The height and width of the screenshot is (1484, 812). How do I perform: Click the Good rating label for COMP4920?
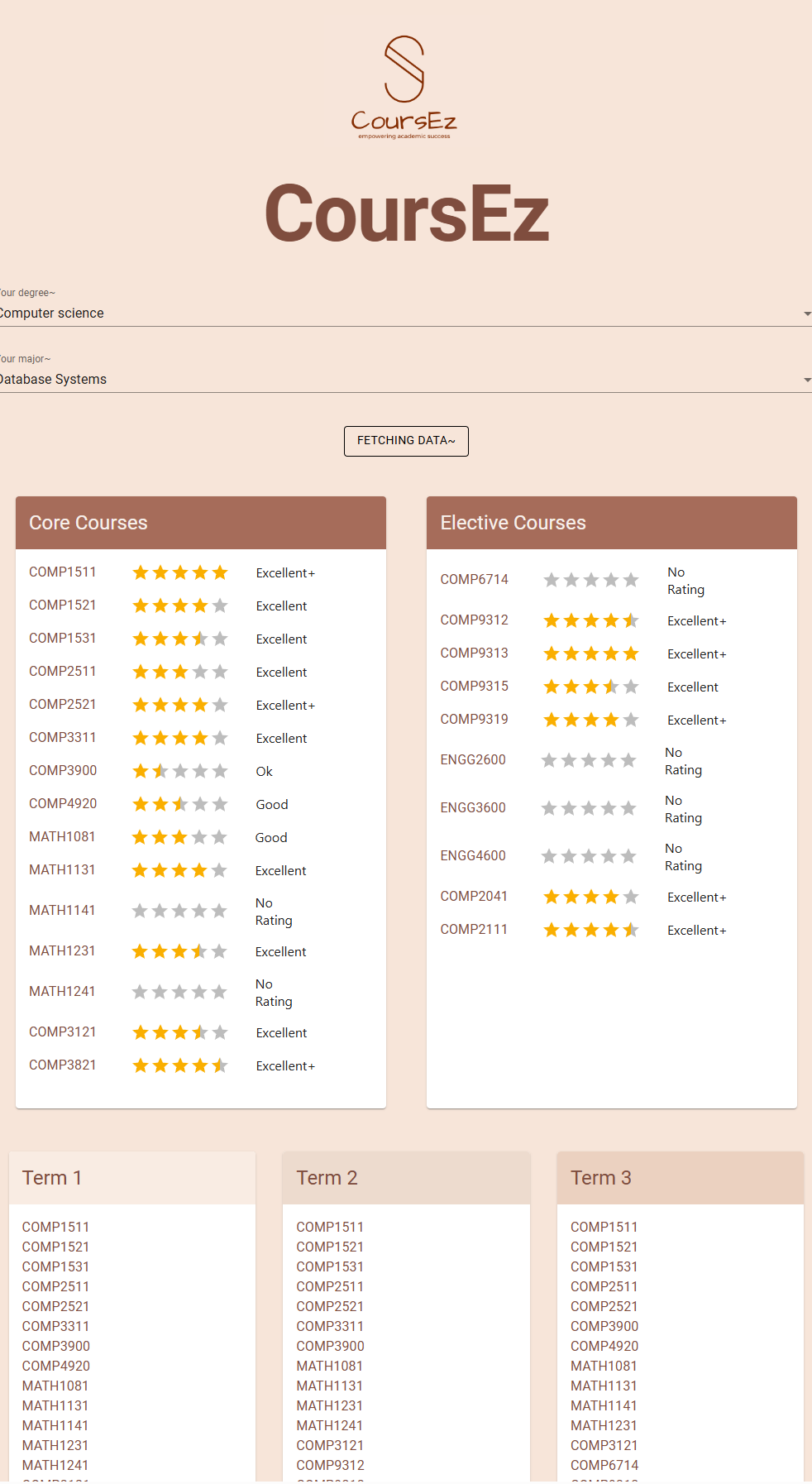(x=272, y=805)
